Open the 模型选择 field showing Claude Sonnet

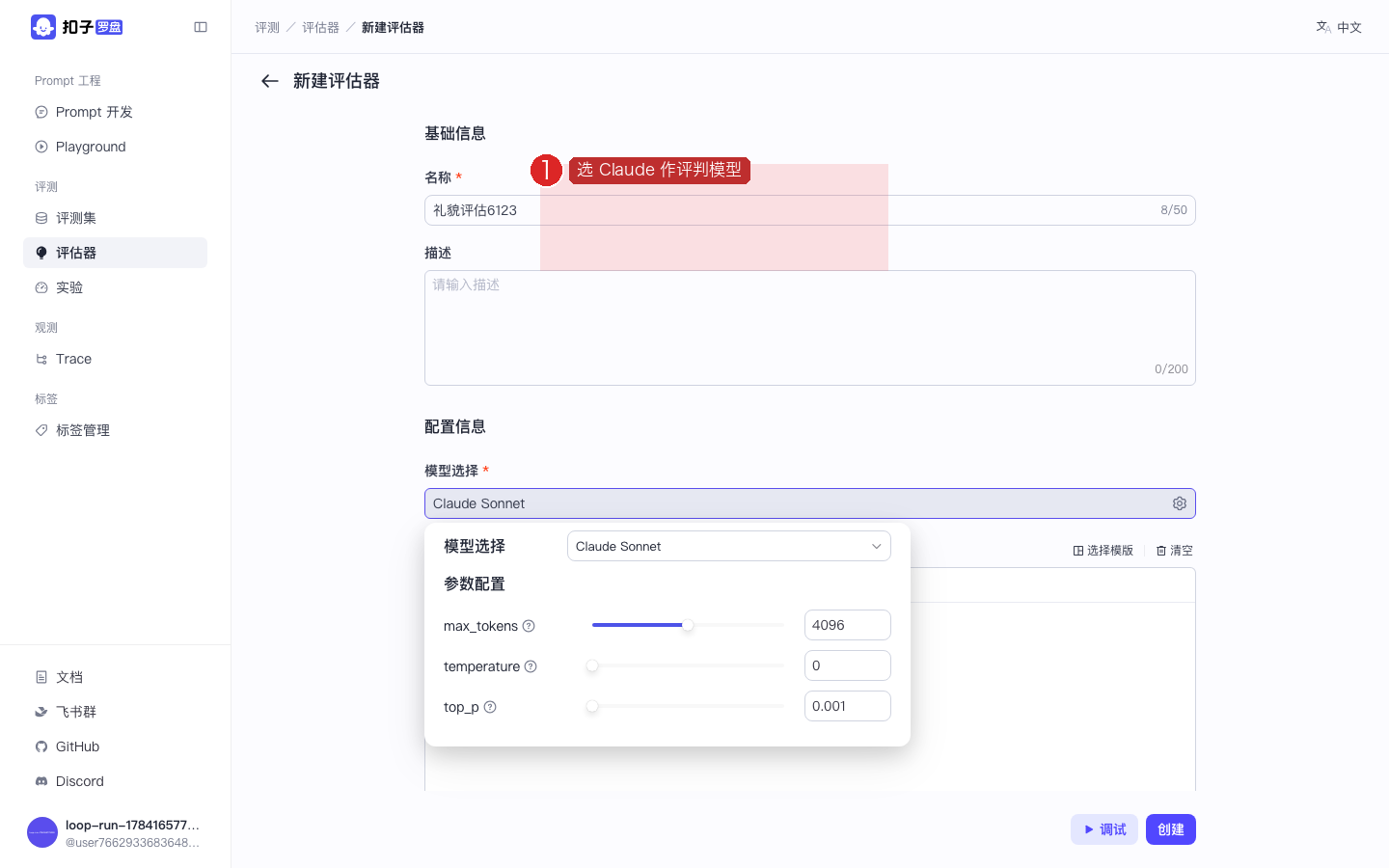pos(810,503)
